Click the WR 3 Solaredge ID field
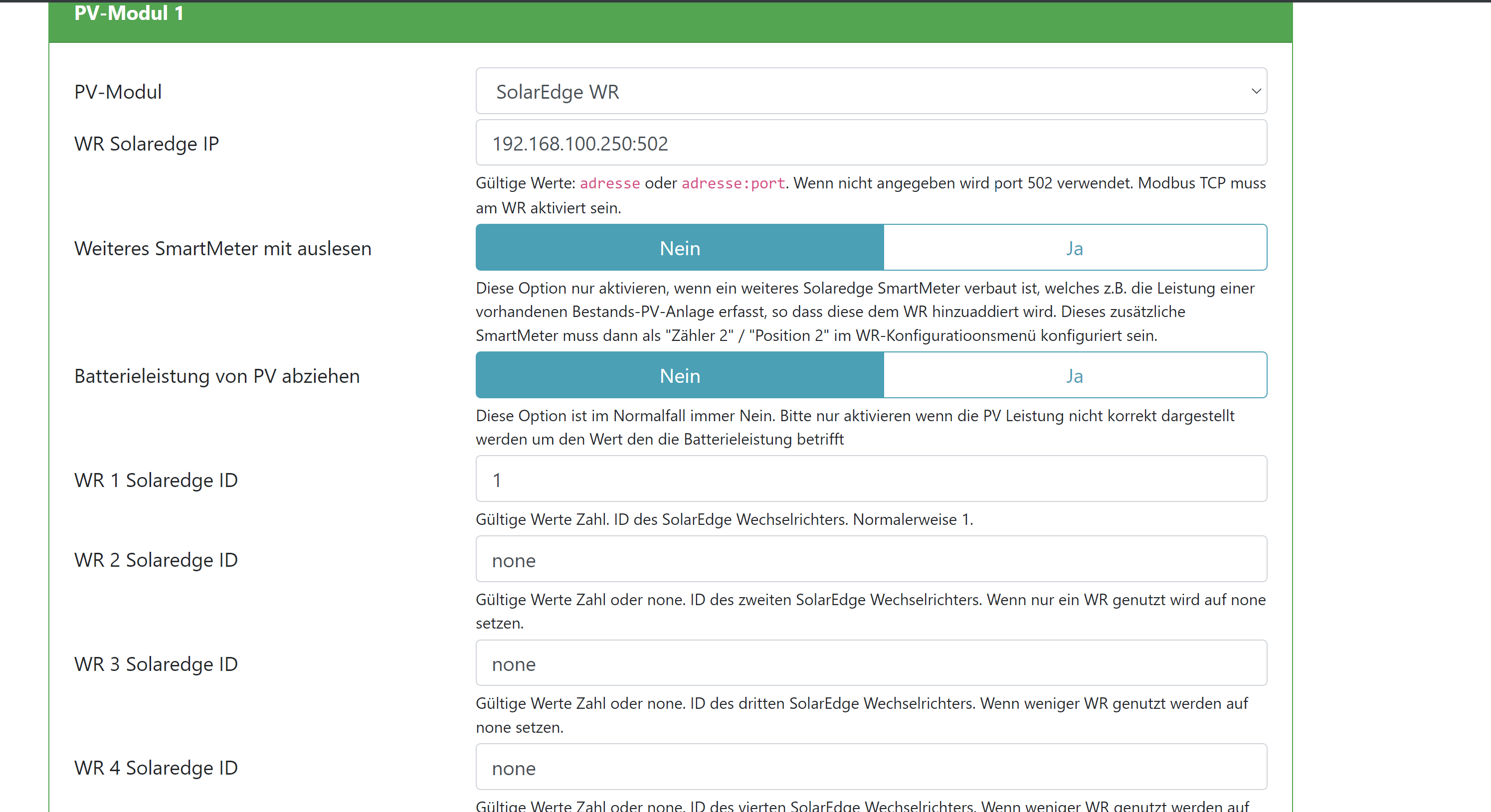 pyautogui.click(x=871, y=663)
